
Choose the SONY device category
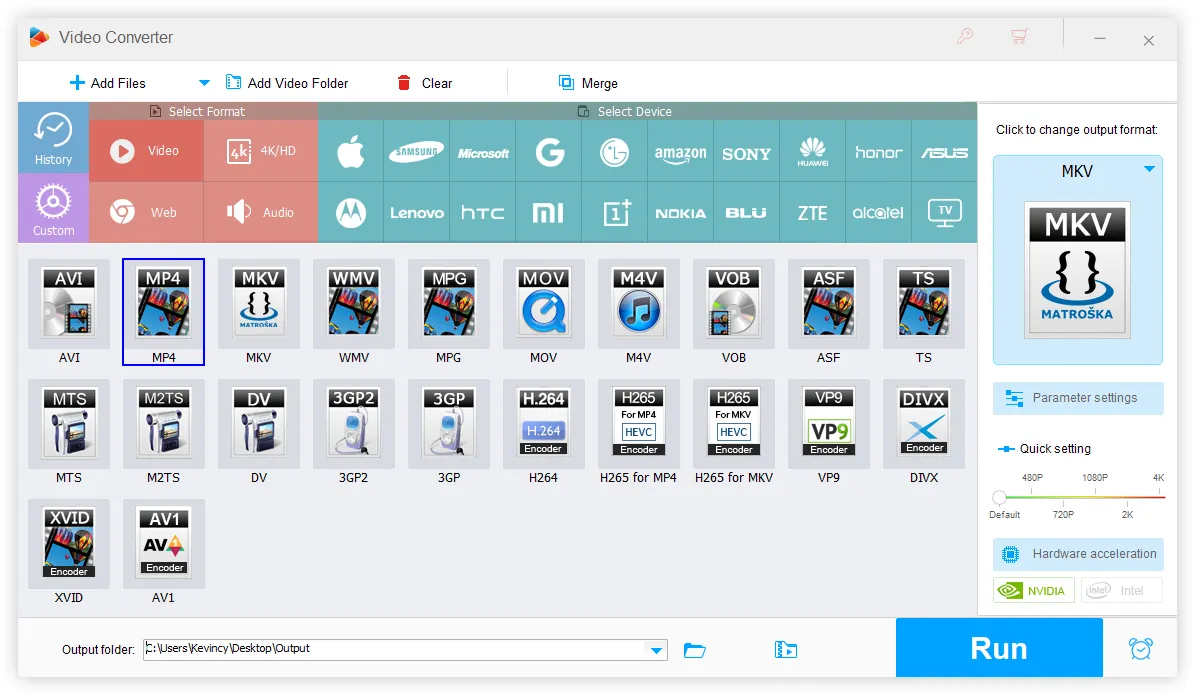[x=746, y=152]
